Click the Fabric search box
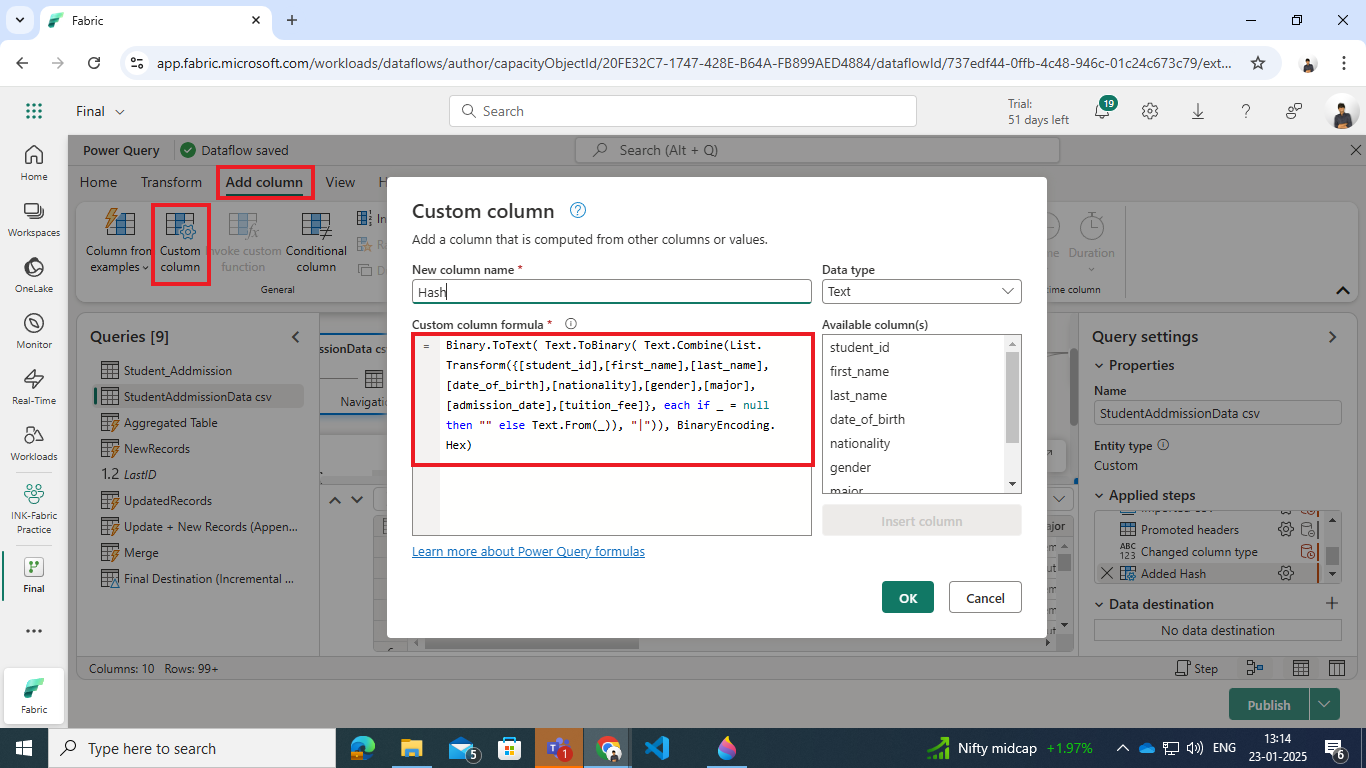The image size is (1366, 768). [x=683, y=111]
